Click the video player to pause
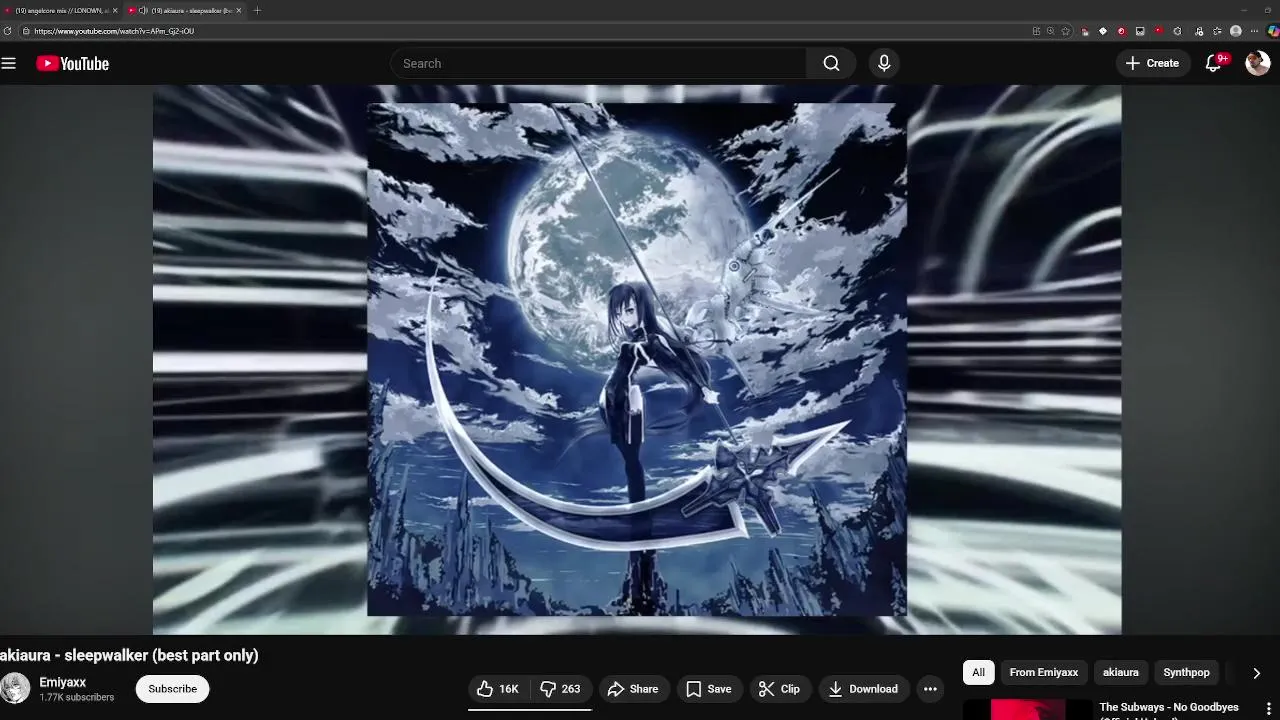The image size is (1280, 720). pos(637,360)
